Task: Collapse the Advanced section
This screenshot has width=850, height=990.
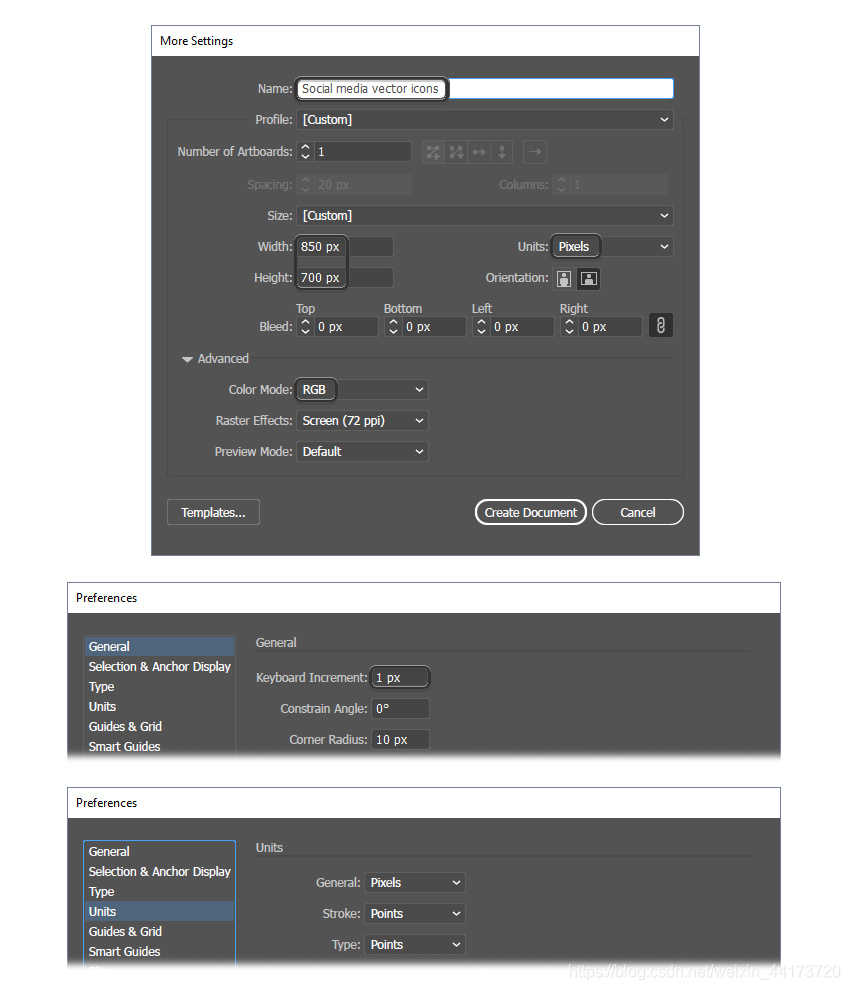Action: pyautogui.click(x=187, y=359)
